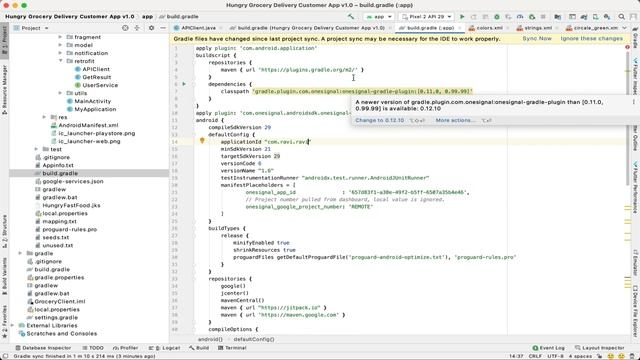Click the CRLF line separator indicator
This screenshot has width=640, height=360.
pos(535,356)
